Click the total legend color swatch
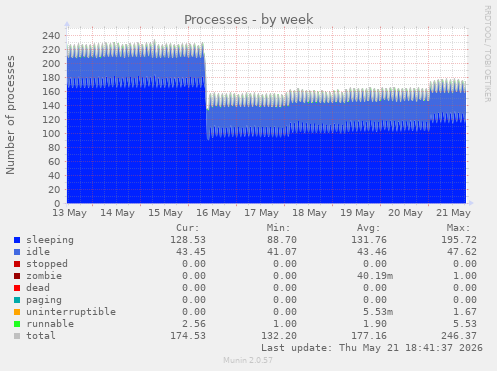Image resolution: width=497 pixels, height=371 pixels. 17,336
